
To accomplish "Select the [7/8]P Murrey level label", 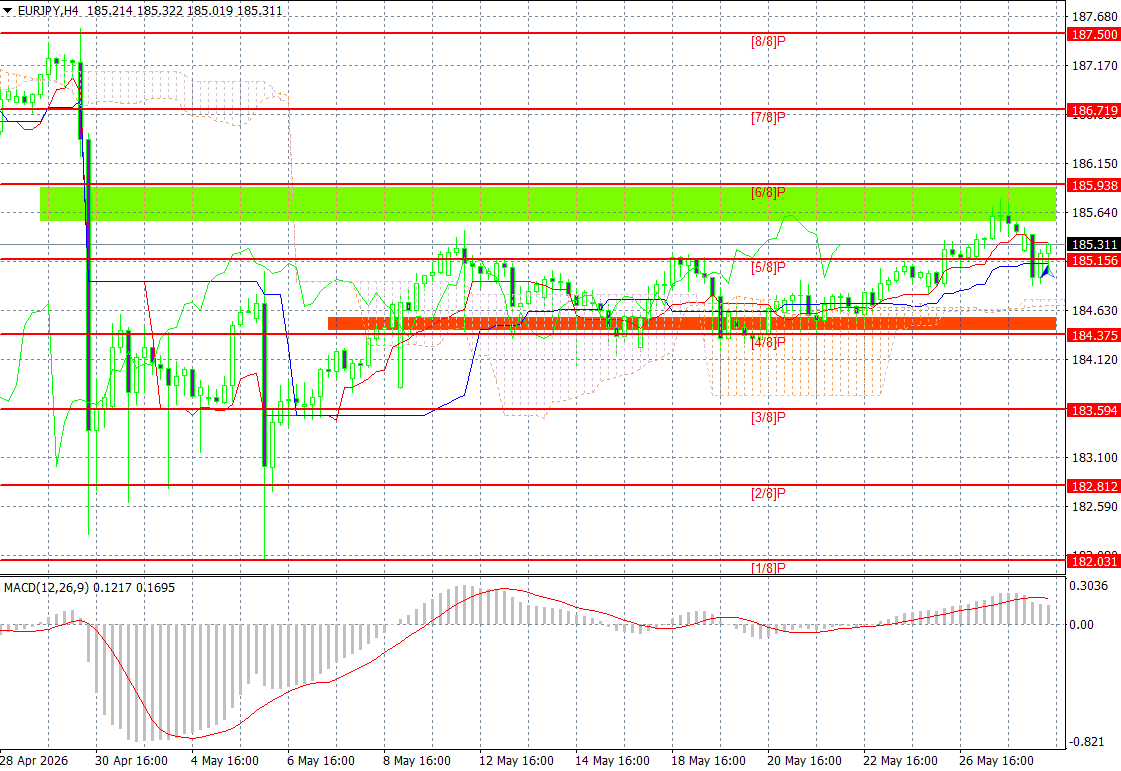I will [x=768, y=117].
